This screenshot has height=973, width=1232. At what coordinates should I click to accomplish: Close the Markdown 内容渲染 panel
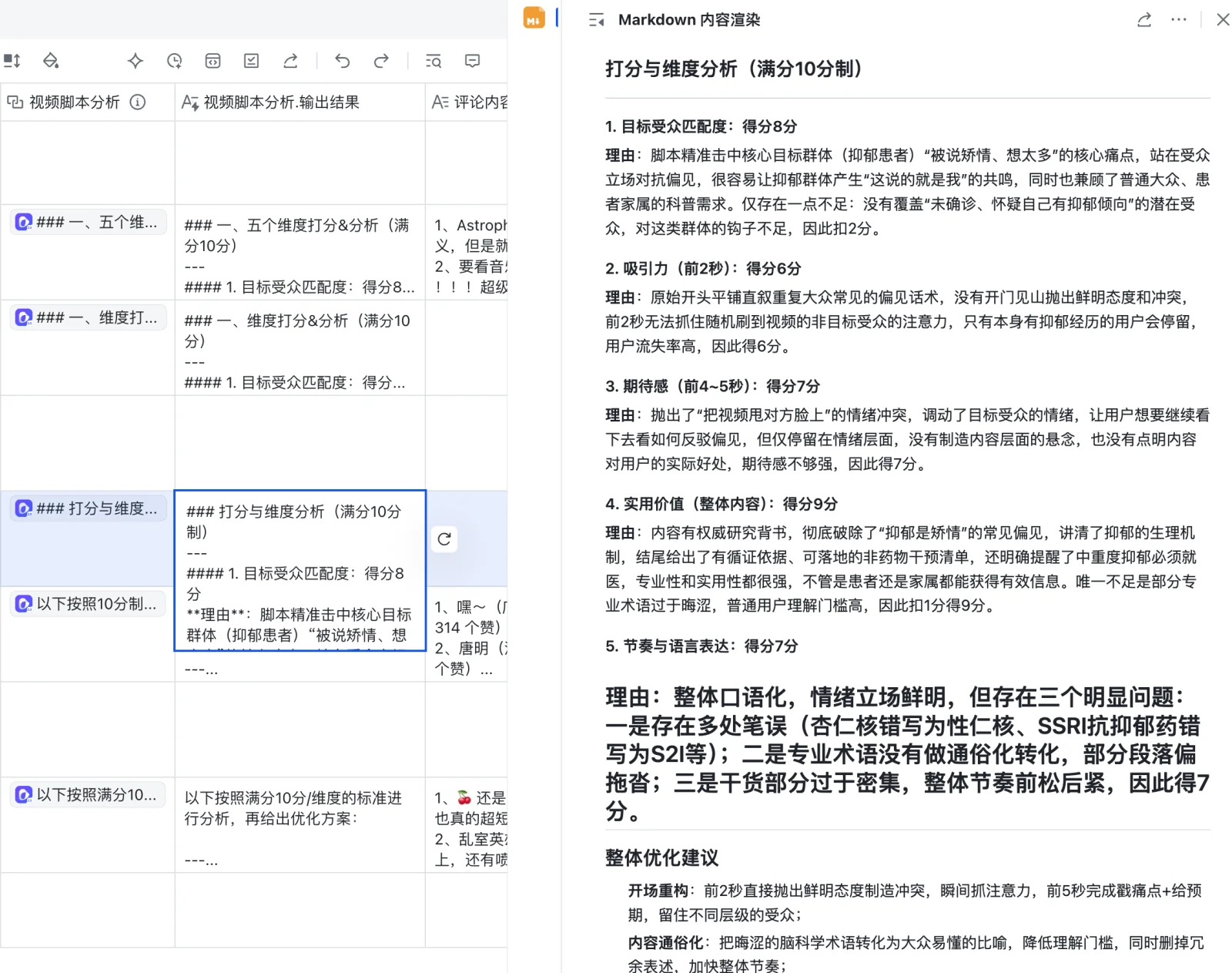[1223, 20]
